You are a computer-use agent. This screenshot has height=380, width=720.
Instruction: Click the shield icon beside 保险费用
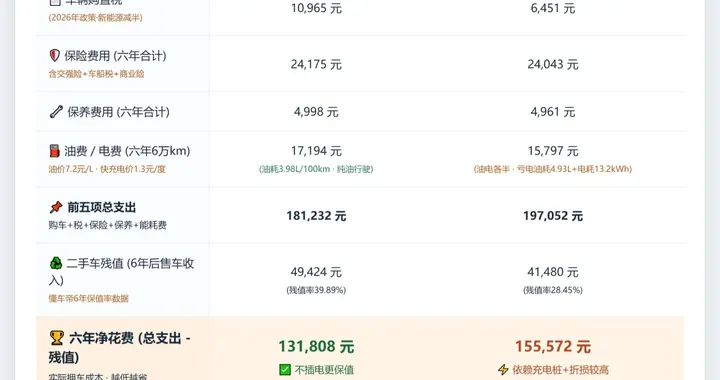(55, 56)
